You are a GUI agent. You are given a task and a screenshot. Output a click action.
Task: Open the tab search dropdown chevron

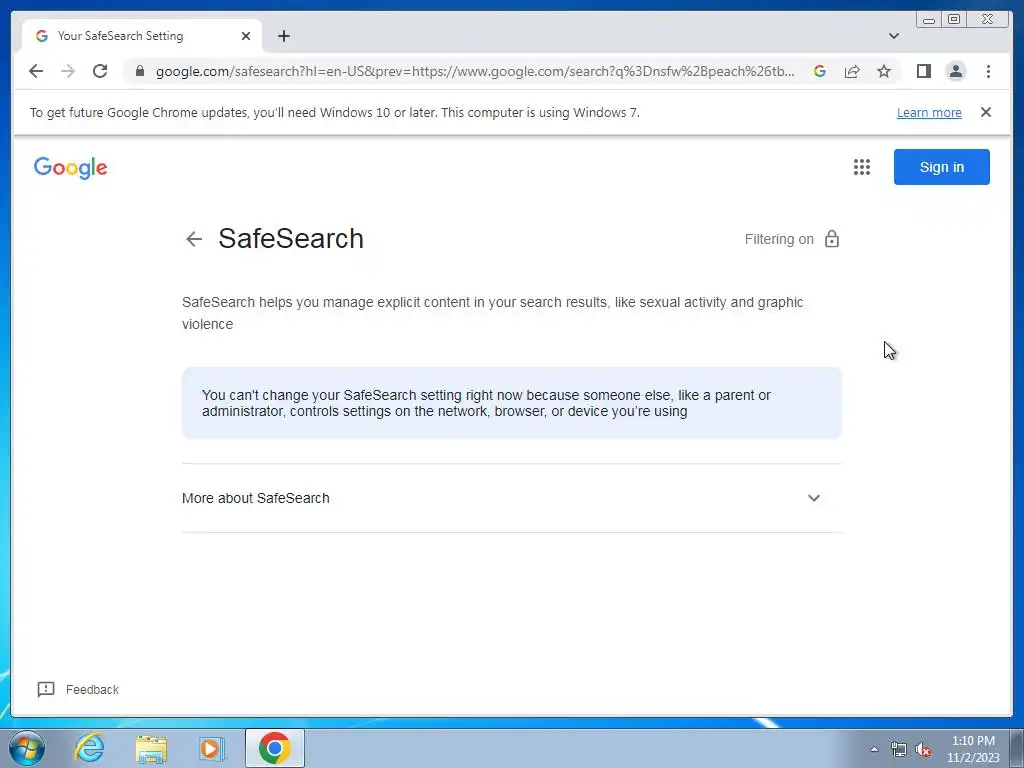(x=893, y=36)
